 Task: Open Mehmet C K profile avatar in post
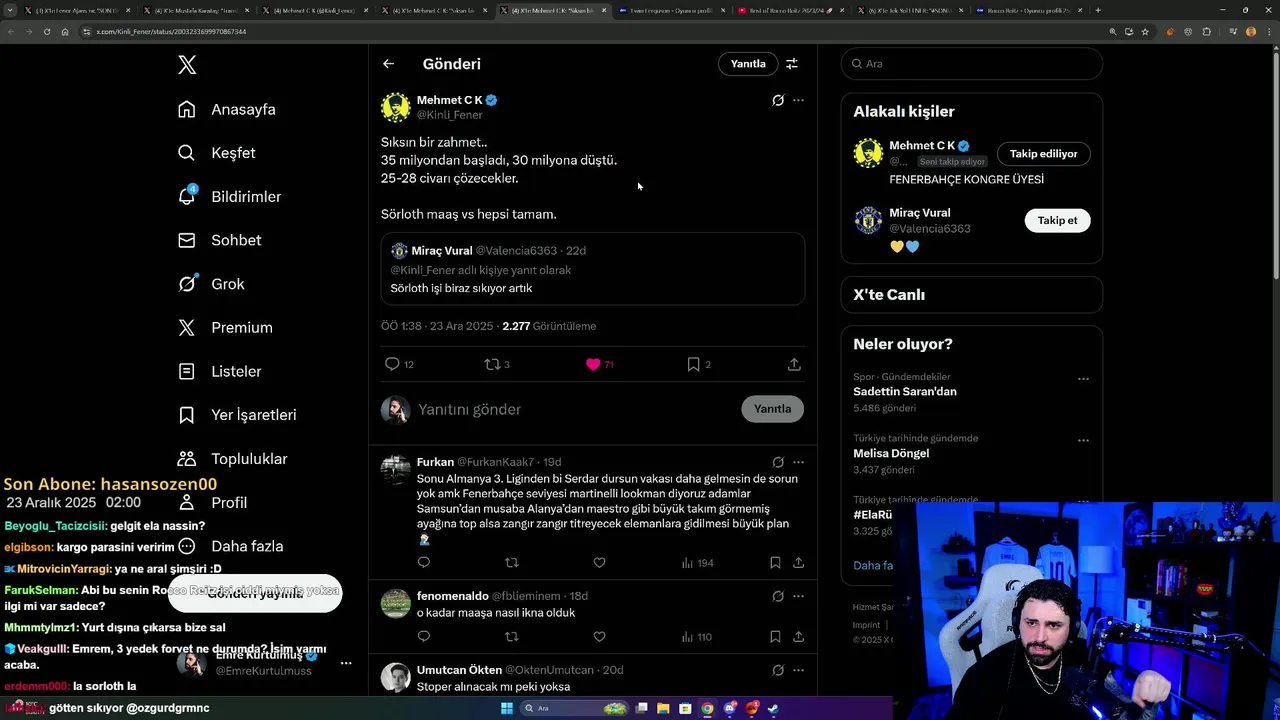click(x=396, y=107)
